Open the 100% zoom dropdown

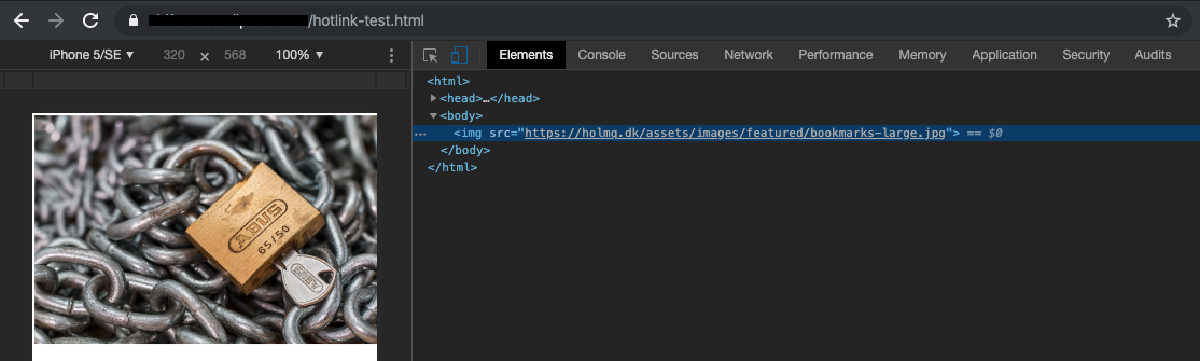299,55
